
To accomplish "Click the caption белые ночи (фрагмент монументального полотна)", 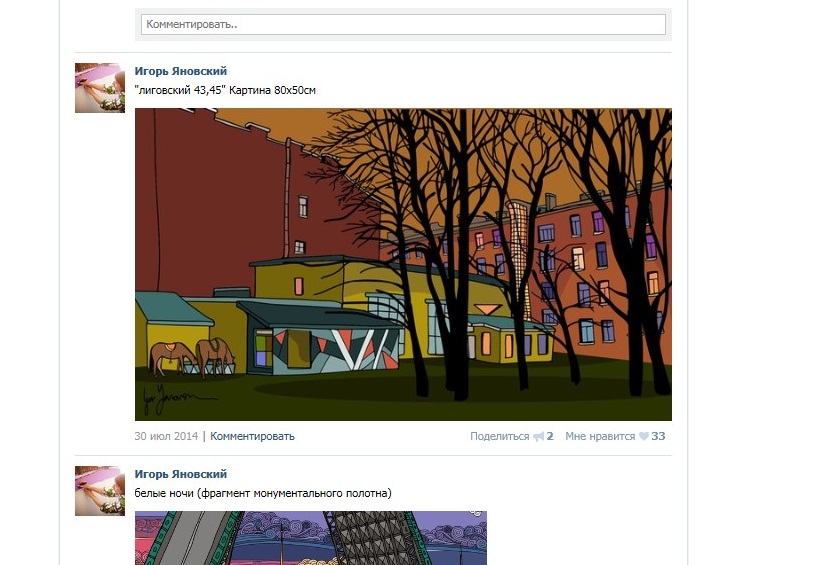I will tap(263, 493).
